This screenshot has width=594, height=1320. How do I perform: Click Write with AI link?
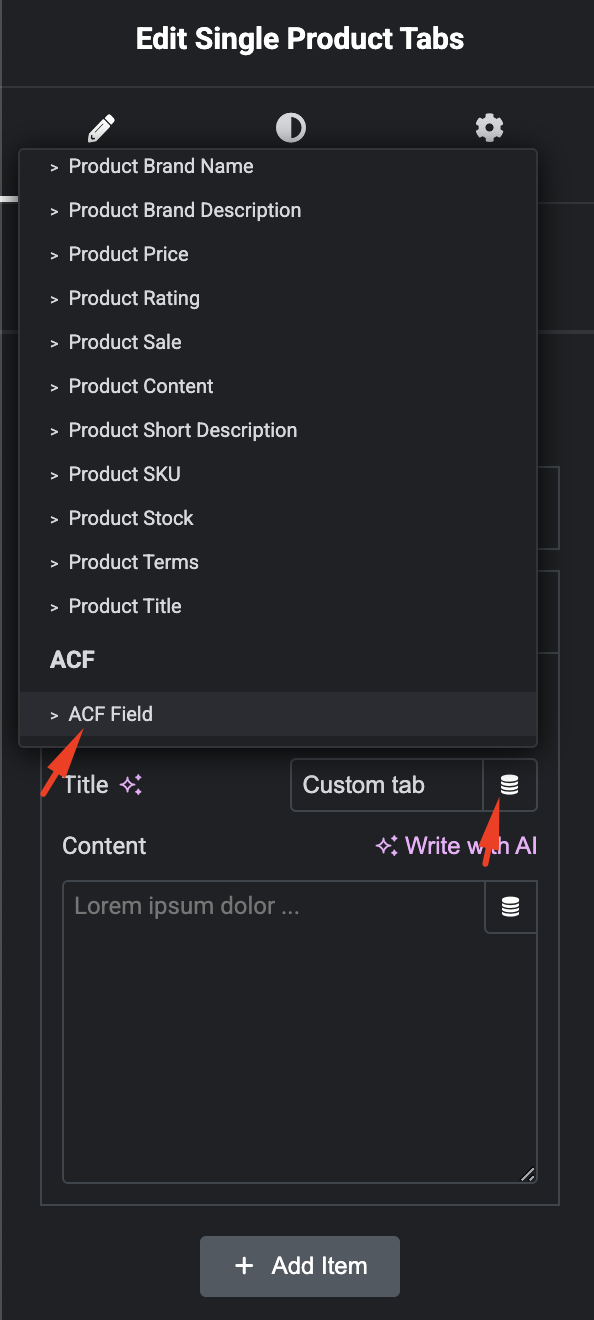click(456, 846)
